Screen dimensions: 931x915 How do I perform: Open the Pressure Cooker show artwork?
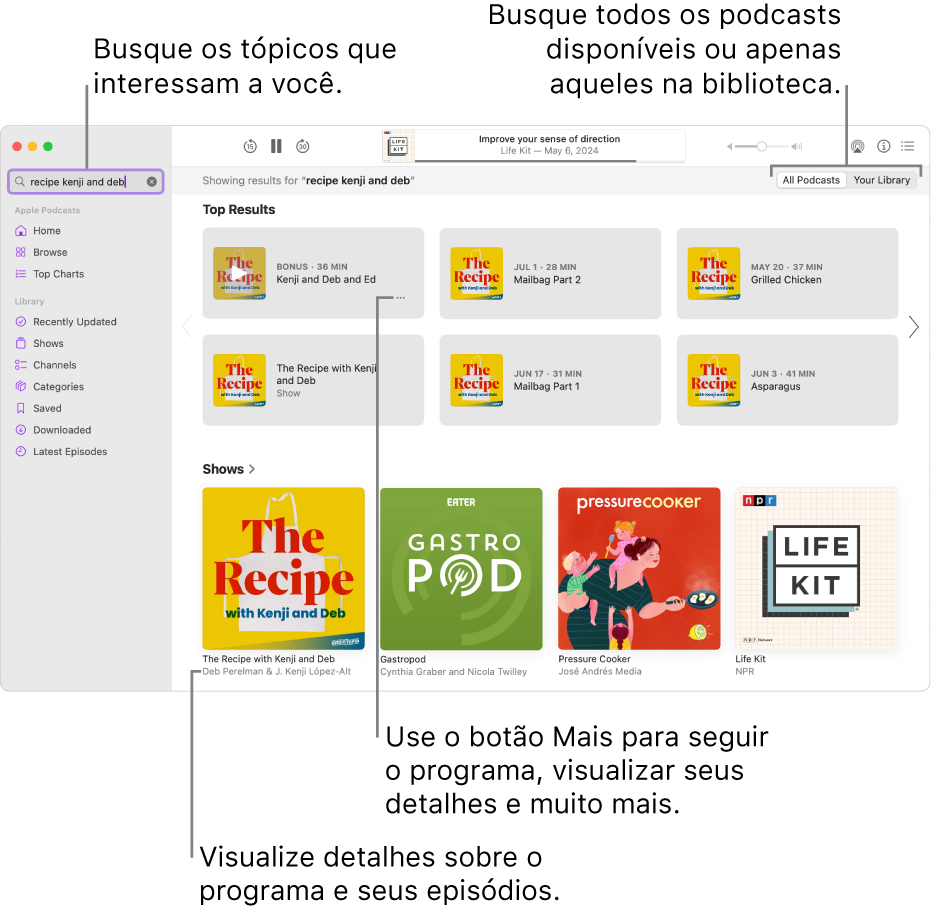point(639,569)
